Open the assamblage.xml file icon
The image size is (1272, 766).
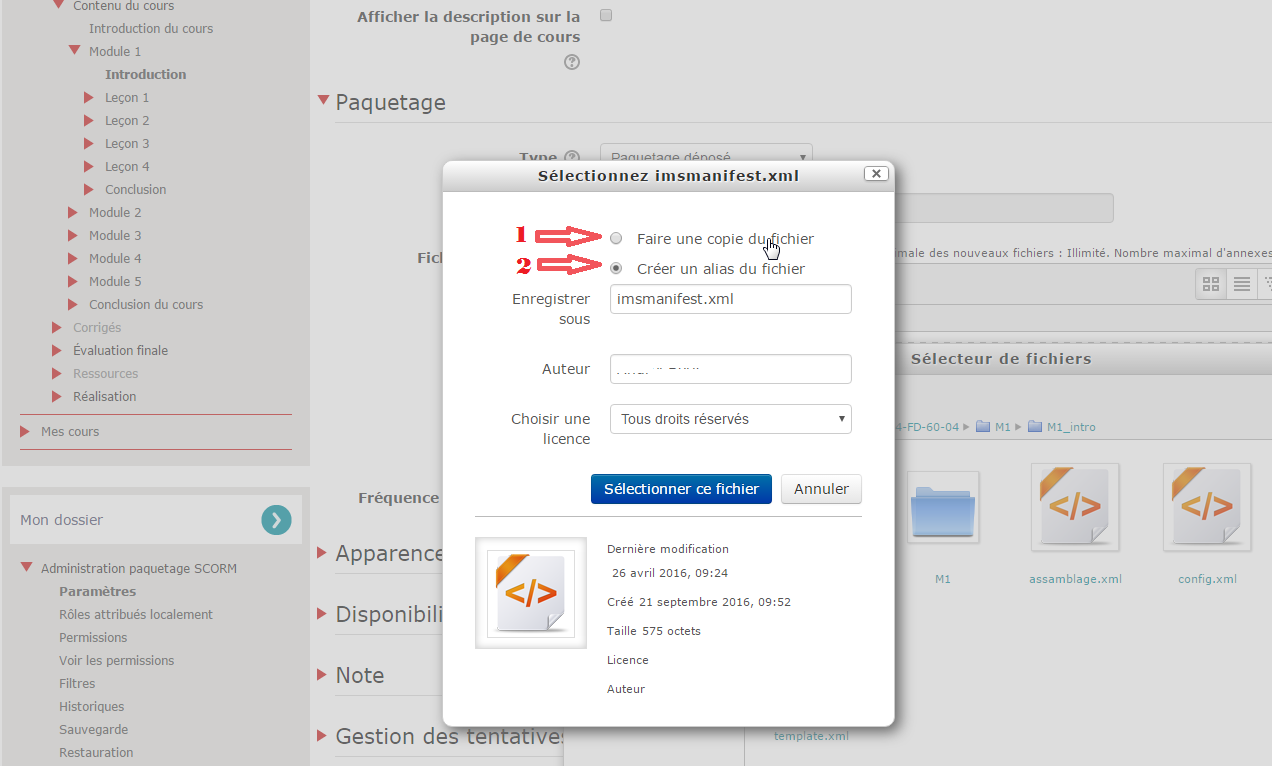point(1075,507)
